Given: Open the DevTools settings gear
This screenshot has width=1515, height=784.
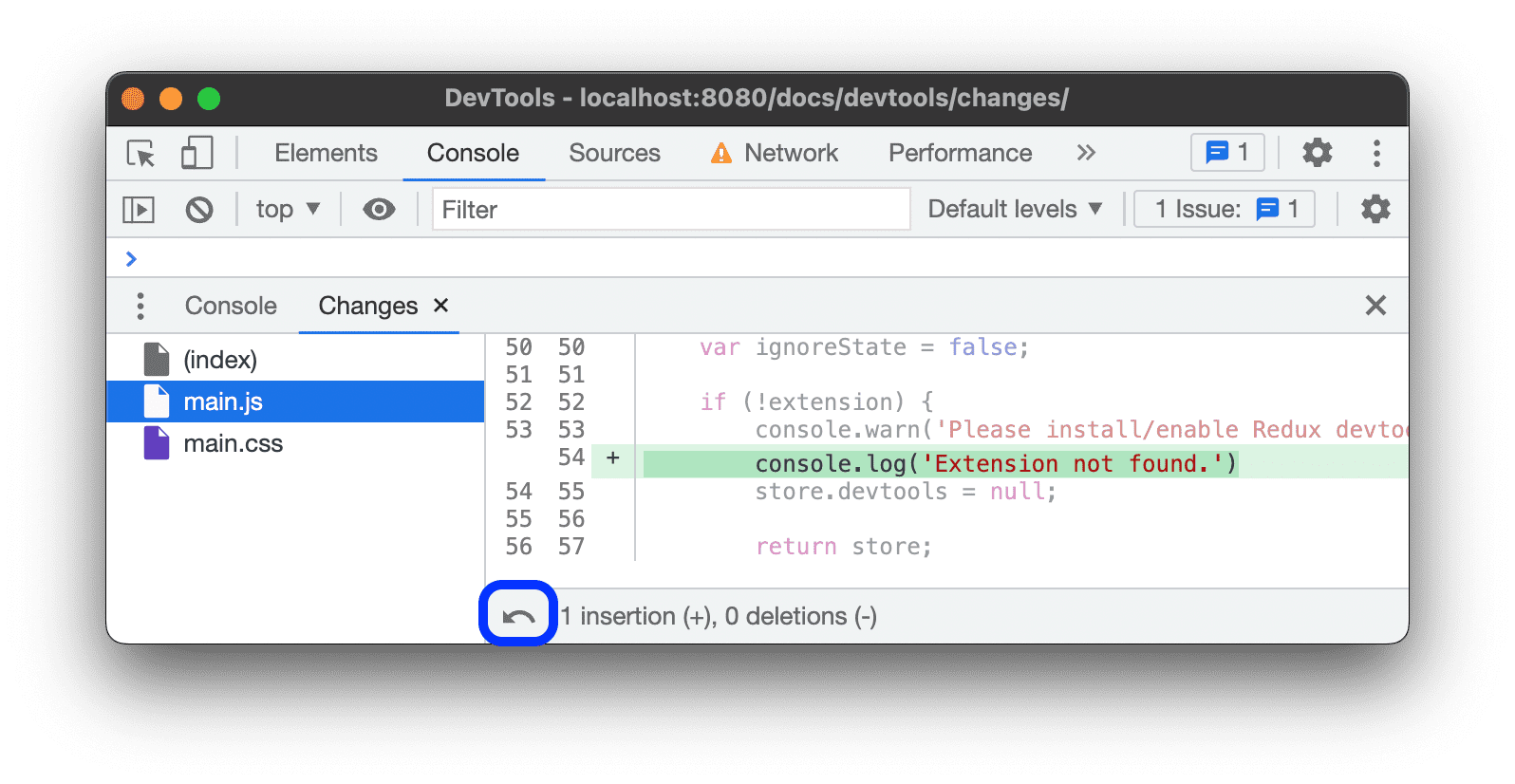Looking at the screenshot, I should point(1317,153).
